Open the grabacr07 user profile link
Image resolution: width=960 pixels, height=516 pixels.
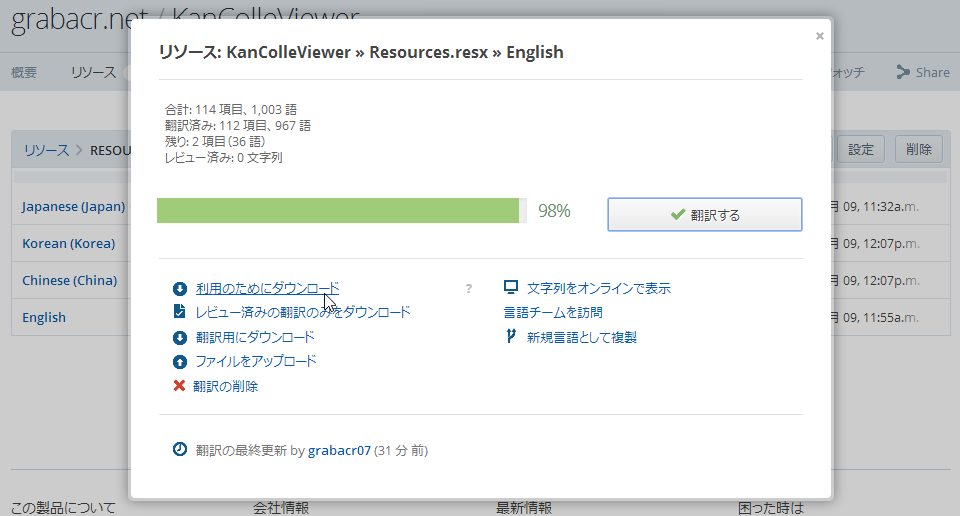(x=339, y=451)
